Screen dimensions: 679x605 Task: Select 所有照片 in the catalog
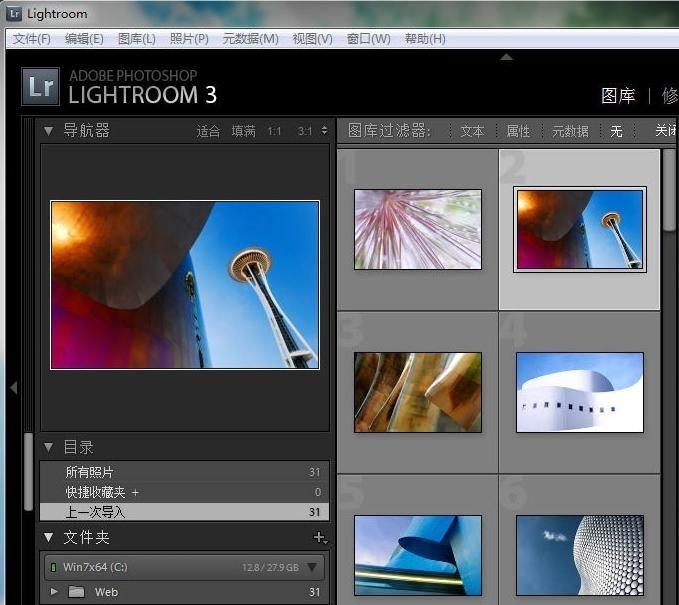pos(90,472)
